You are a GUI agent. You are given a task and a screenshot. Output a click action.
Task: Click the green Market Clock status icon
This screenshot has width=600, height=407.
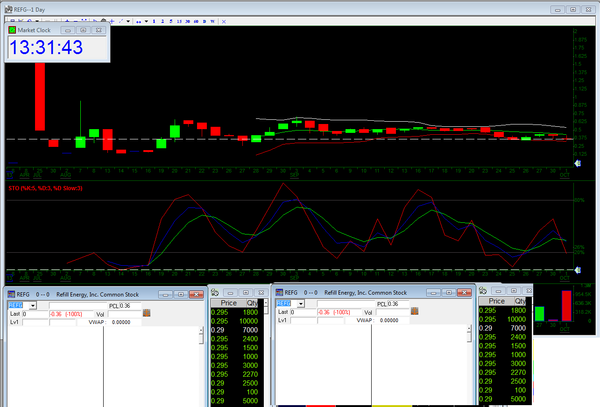pyautogui.click(x=13, y=30)
